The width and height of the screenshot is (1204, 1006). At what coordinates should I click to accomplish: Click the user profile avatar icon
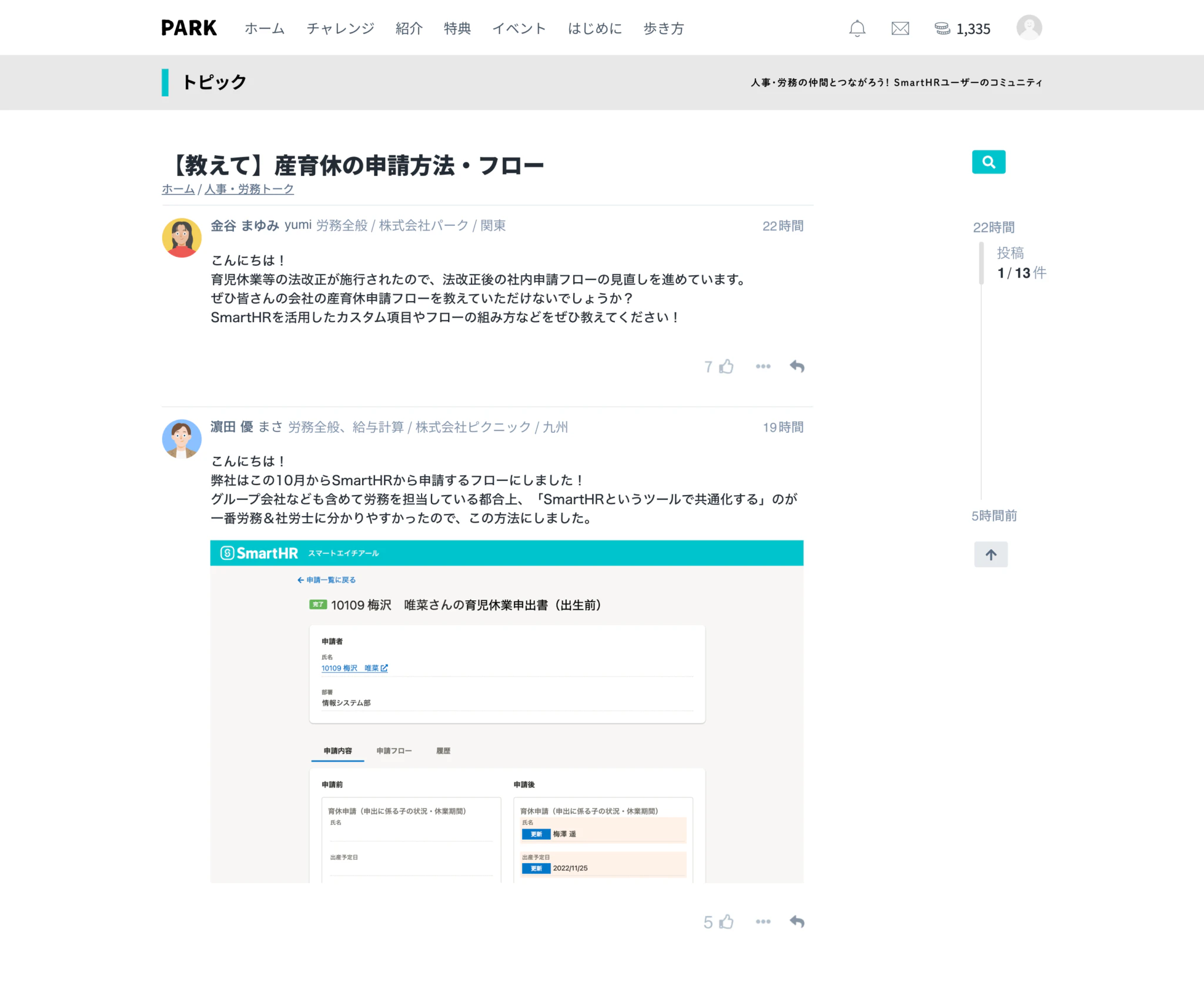[1029, 27]
